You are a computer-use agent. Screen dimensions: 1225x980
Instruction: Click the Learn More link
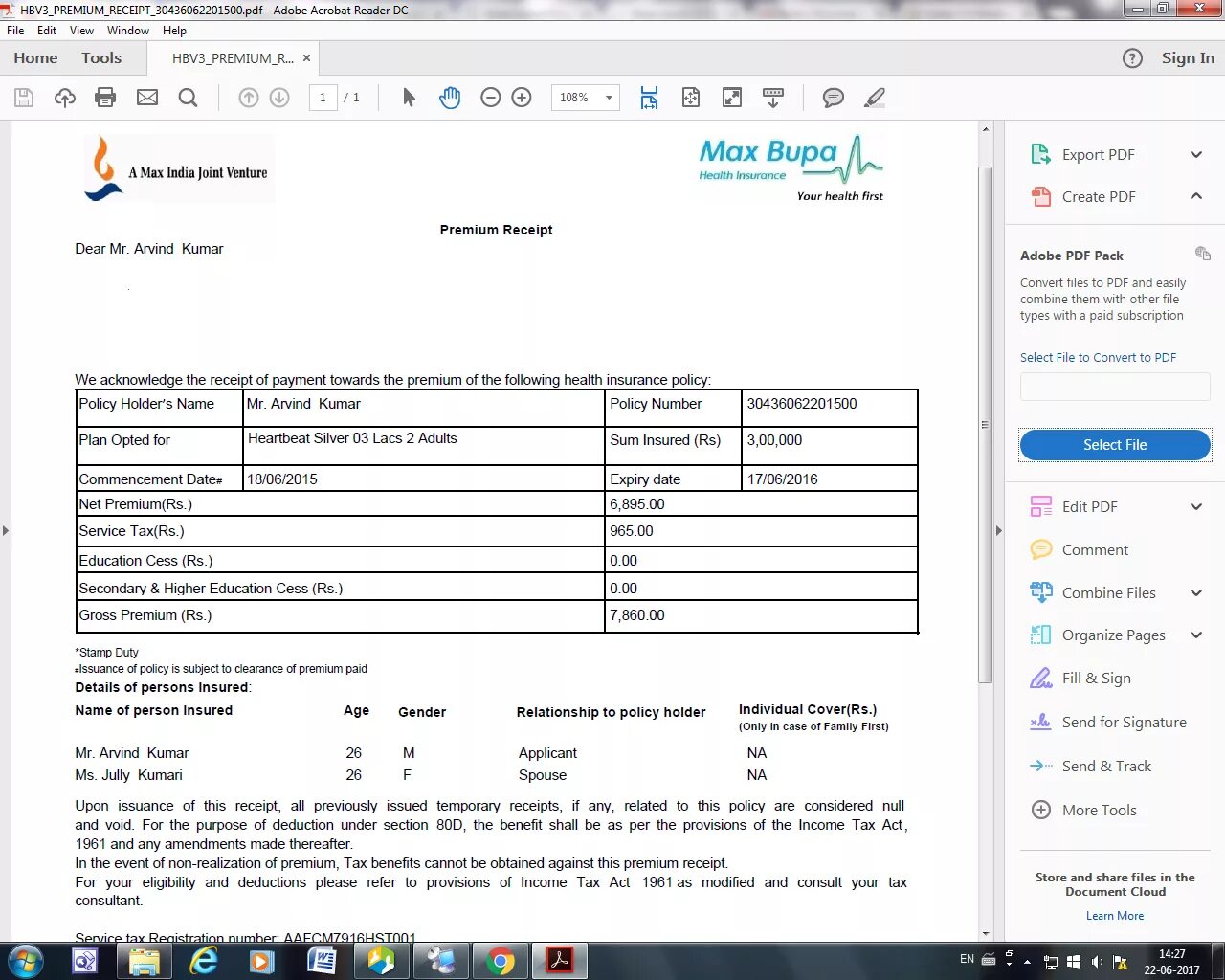point(1115,916)
